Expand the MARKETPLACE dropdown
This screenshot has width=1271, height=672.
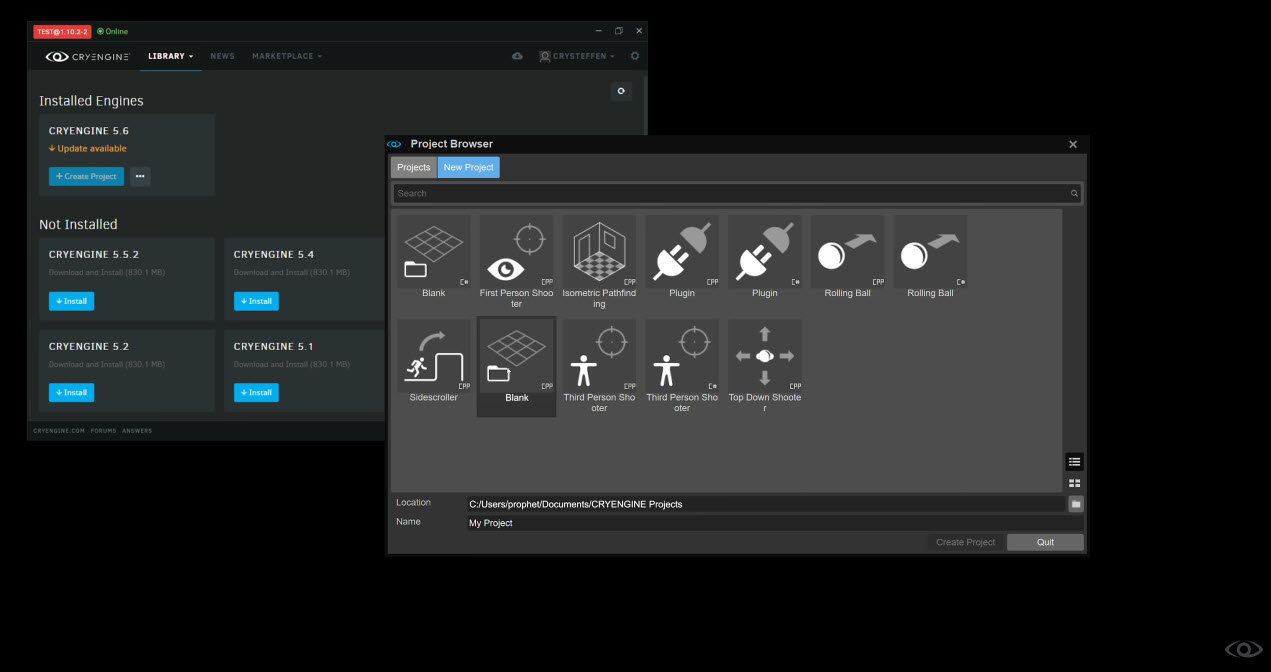click(287, 56)
